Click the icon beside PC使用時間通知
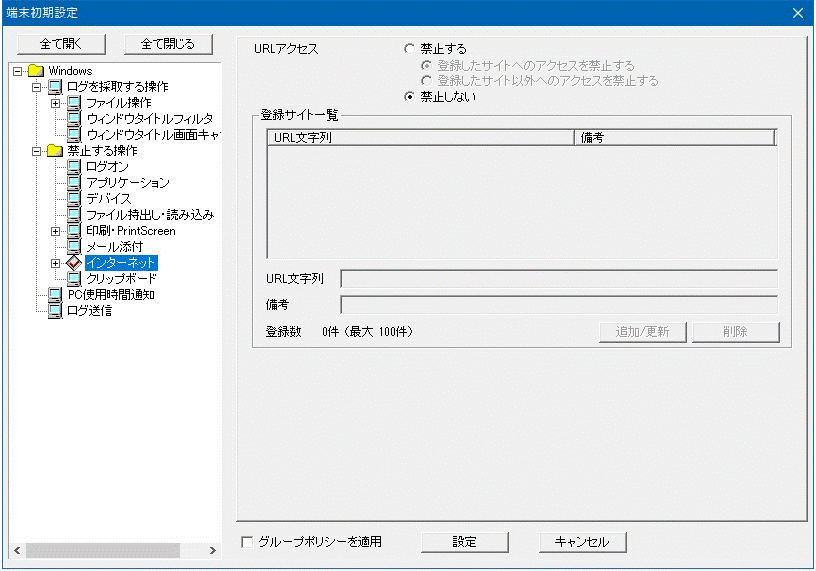This screenshot has width=816, height=571. pyautogui.click(x=55, y=295)
